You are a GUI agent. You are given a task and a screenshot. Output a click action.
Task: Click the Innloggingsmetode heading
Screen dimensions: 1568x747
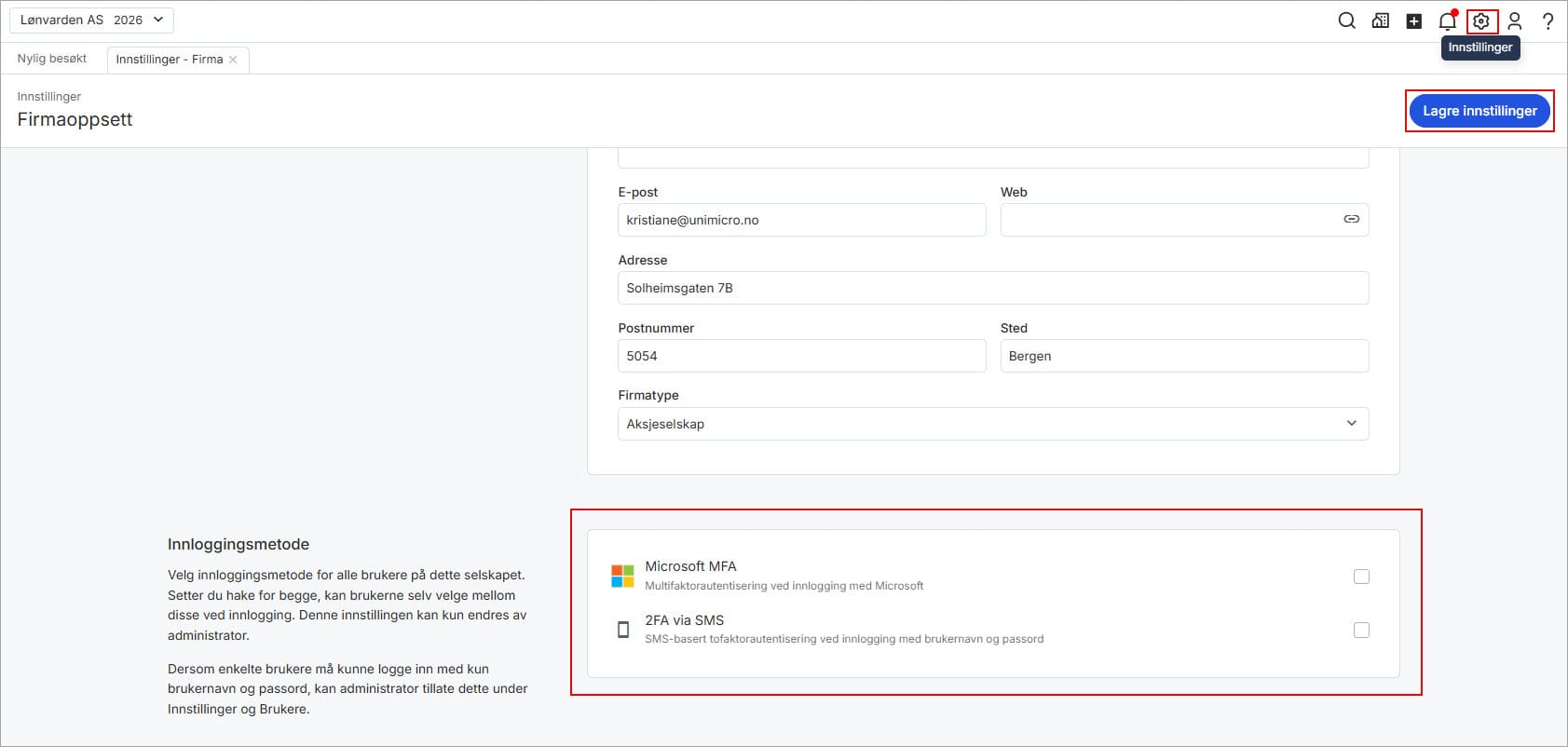tap(239, 544)
